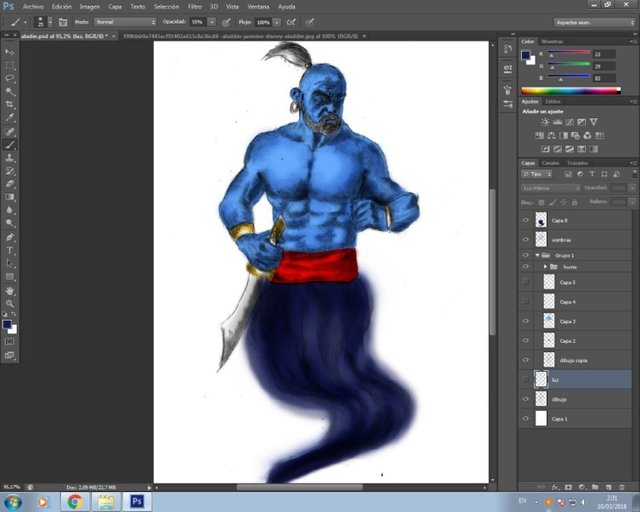Screen dimensions: 640x512
Task: Hide the Capa 1 layer
Action: coord(526,419)
